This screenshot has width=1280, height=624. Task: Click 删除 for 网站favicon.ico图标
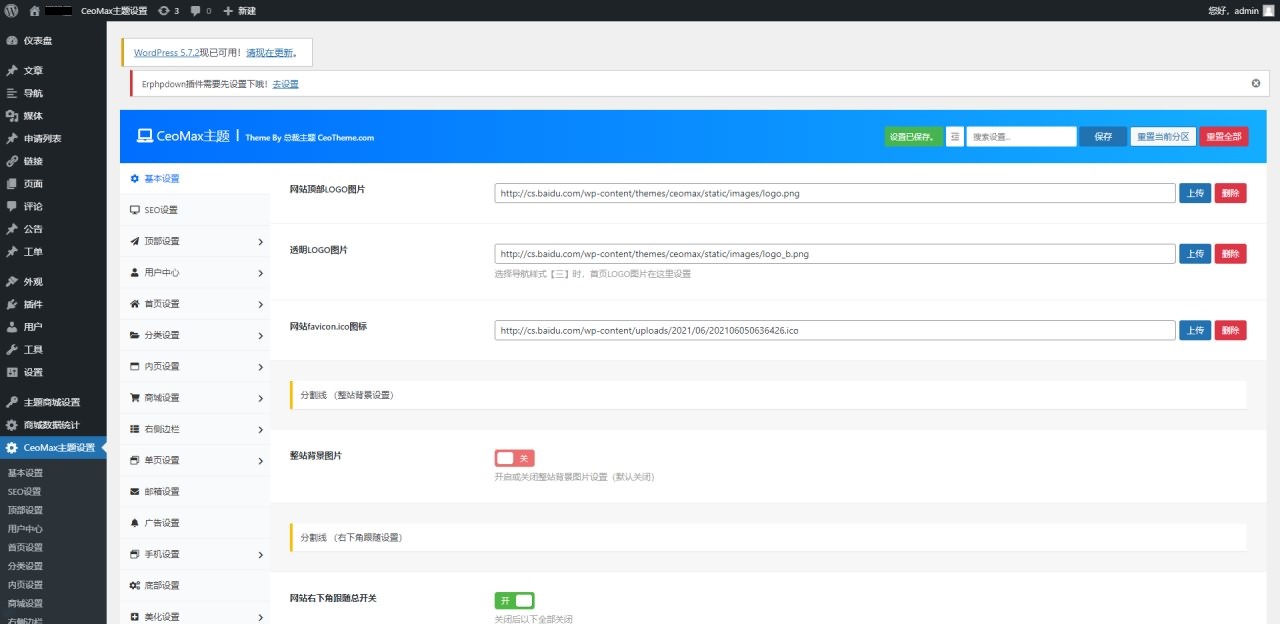pos(1231,330)
